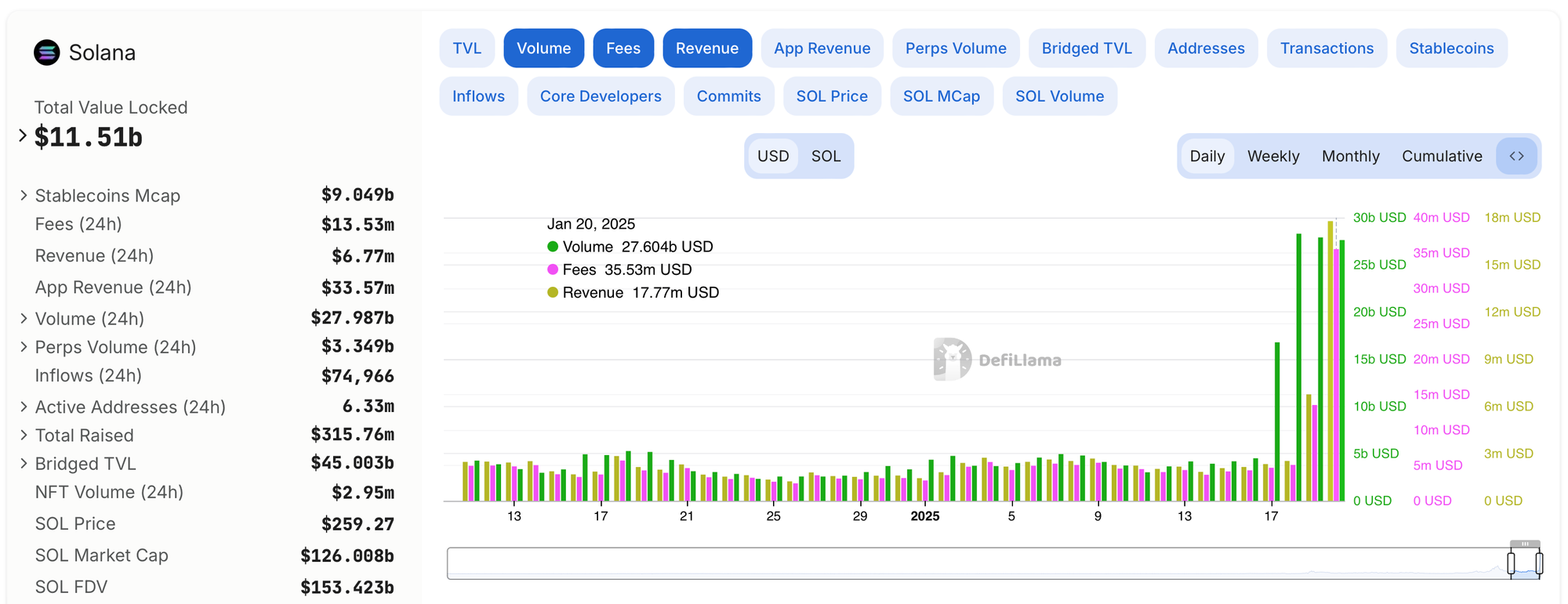Viewport: 1568px width, 604px height.
Task: Click the App Revenue (24h) value $33.57m
Action: pos(358,288)
